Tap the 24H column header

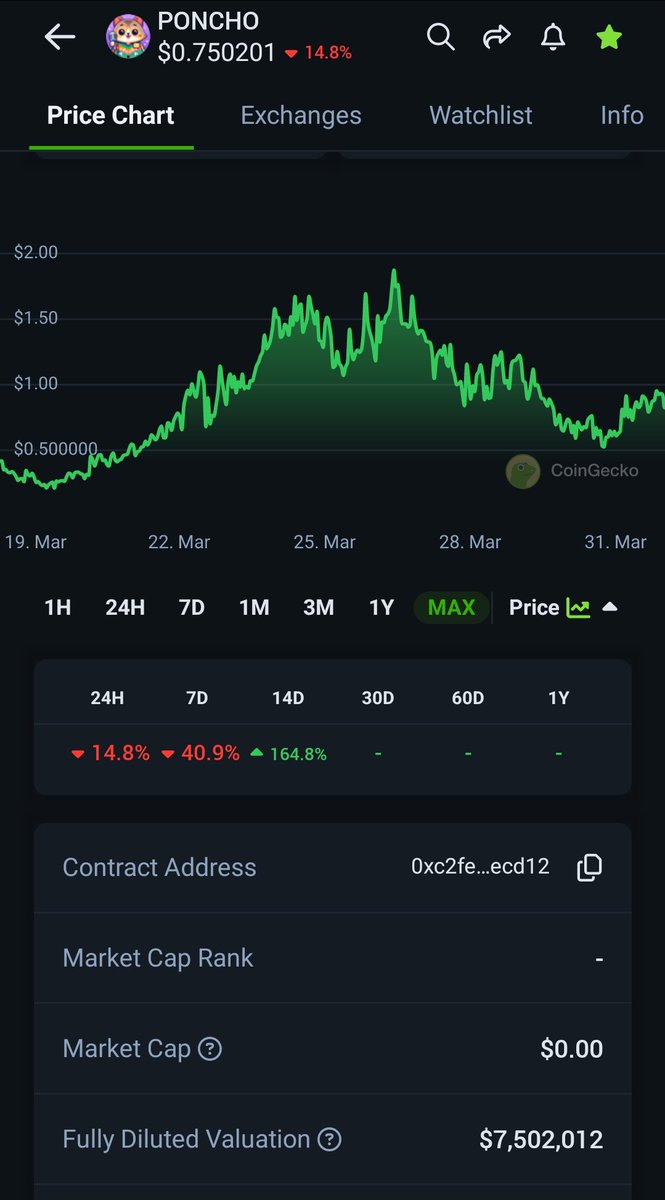(x=107, y=698)
